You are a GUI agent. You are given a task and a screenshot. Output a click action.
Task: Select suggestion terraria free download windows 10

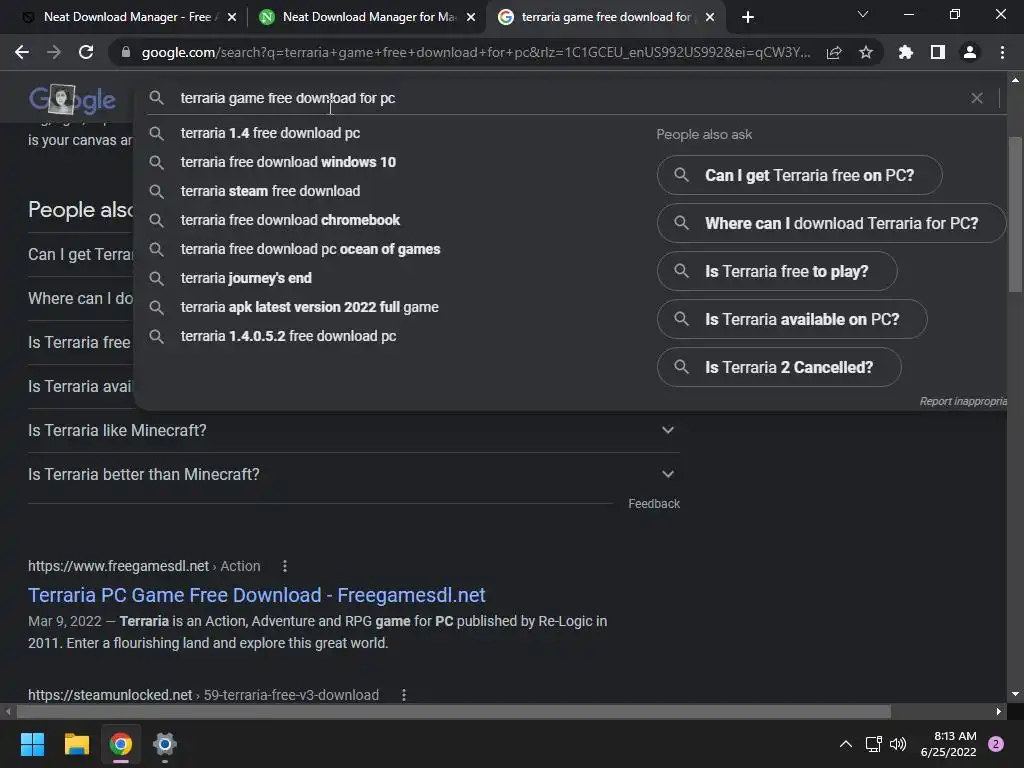288,162
